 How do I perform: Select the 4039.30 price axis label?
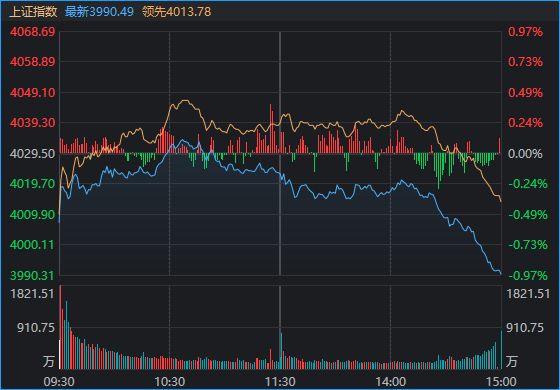33,123
